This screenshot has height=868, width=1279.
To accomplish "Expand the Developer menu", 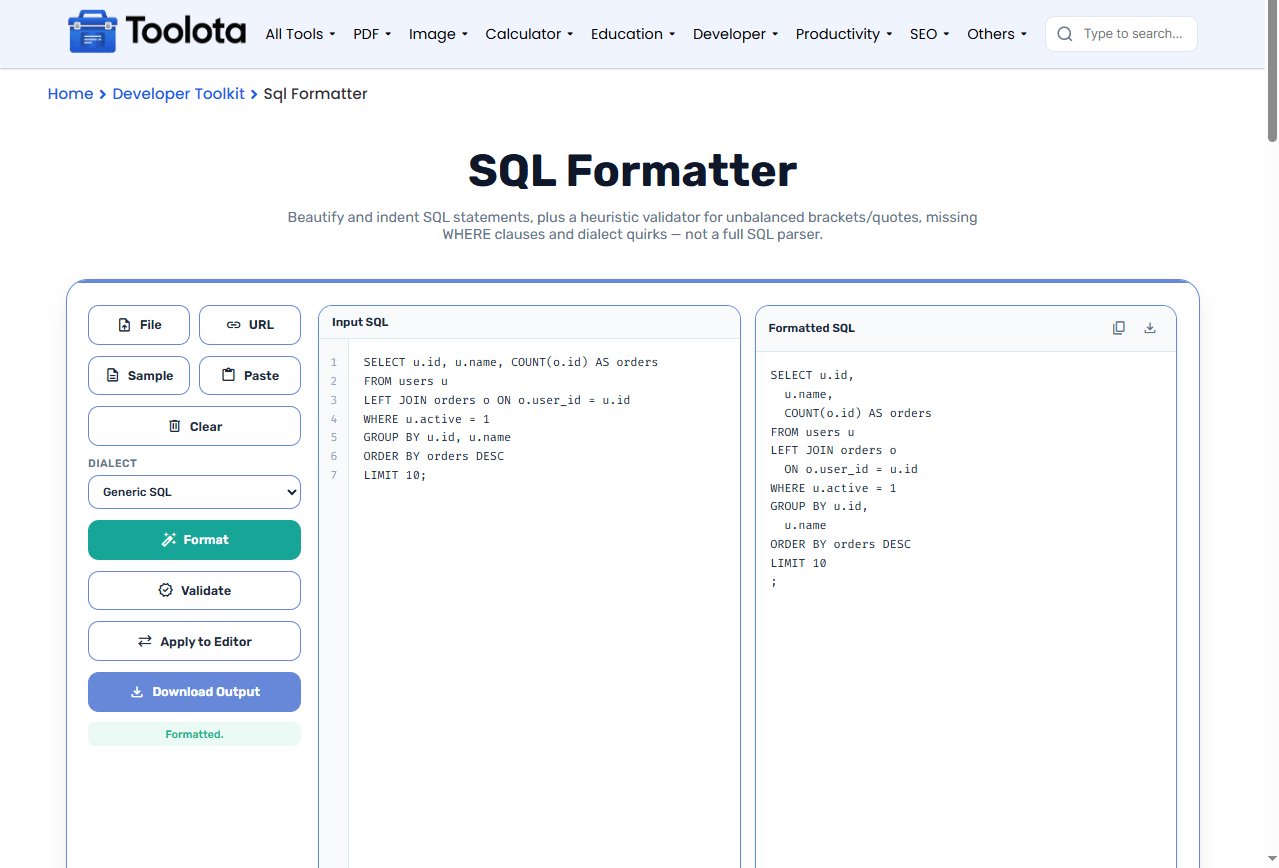I will (735, 34).
